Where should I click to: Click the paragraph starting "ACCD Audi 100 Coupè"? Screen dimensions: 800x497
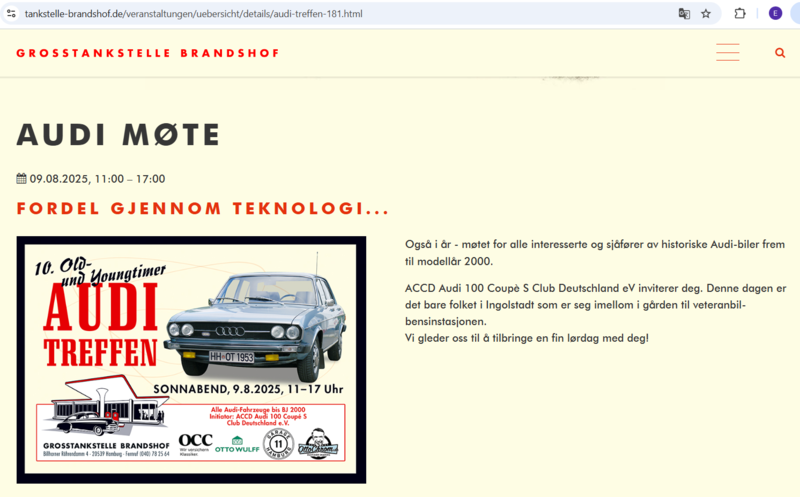(x=595, y=305)
